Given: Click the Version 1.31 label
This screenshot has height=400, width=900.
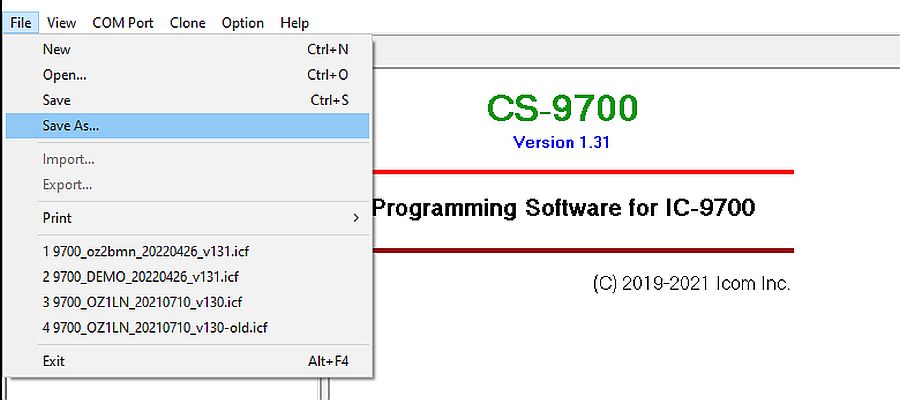Looking at the screenshot, I should (x=561, y=142).
